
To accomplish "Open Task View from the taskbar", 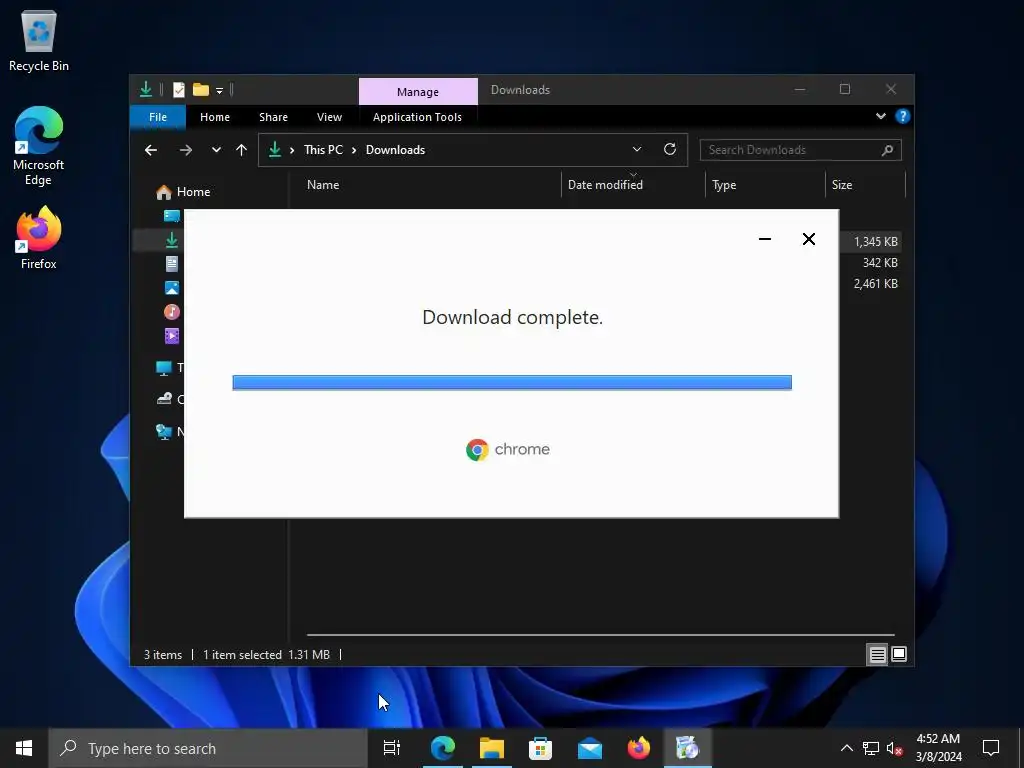I will coord(392,748).
